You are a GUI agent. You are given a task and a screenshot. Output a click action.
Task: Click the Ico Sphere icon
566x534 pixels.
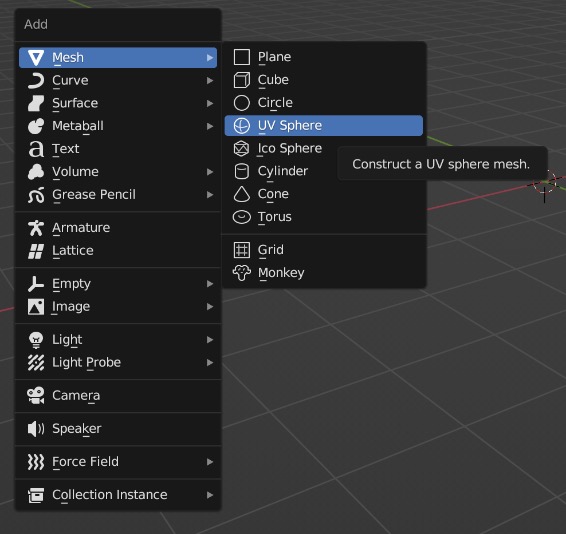point(241,148)
